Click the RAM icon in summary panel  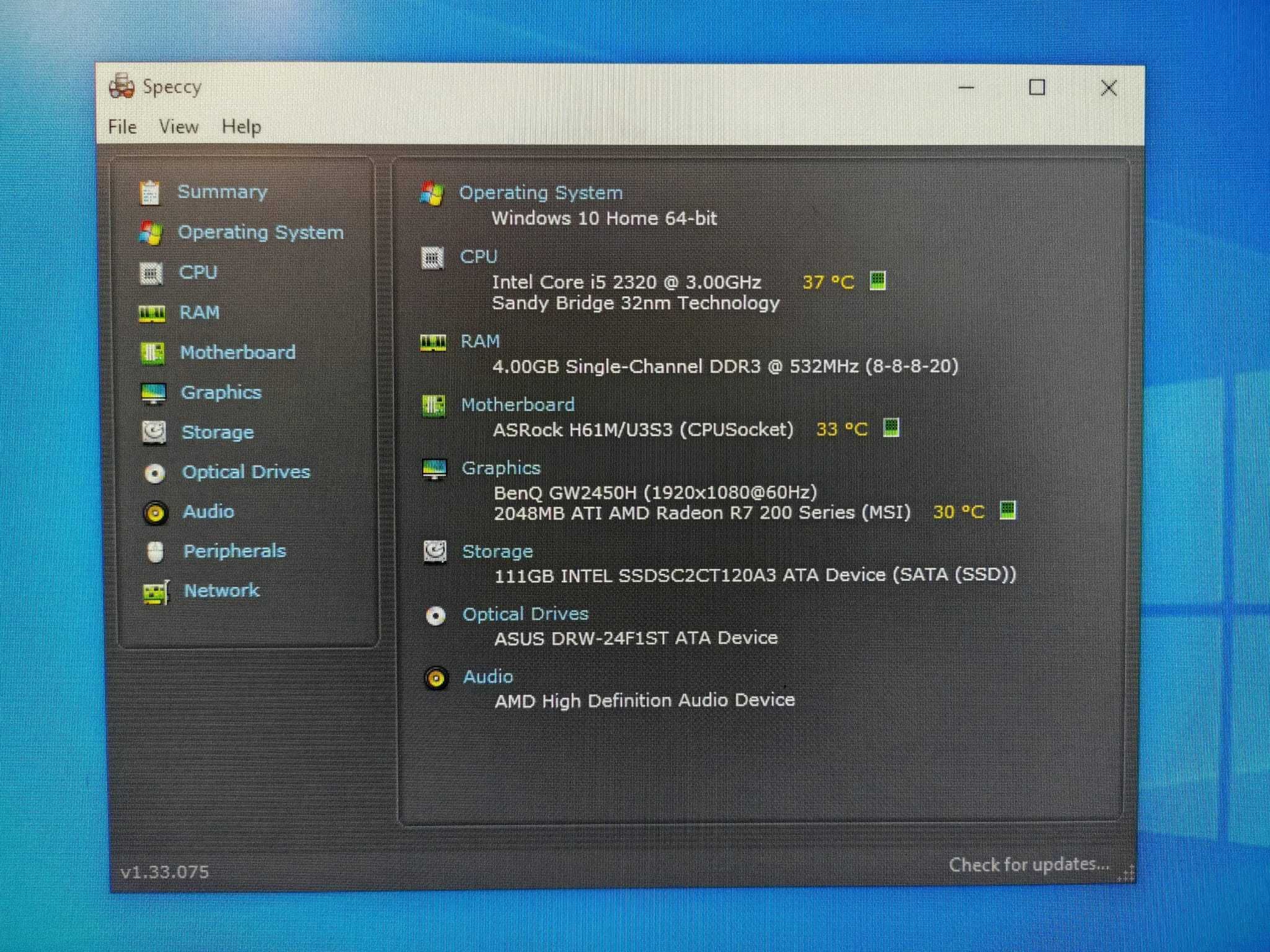point(433,342)
